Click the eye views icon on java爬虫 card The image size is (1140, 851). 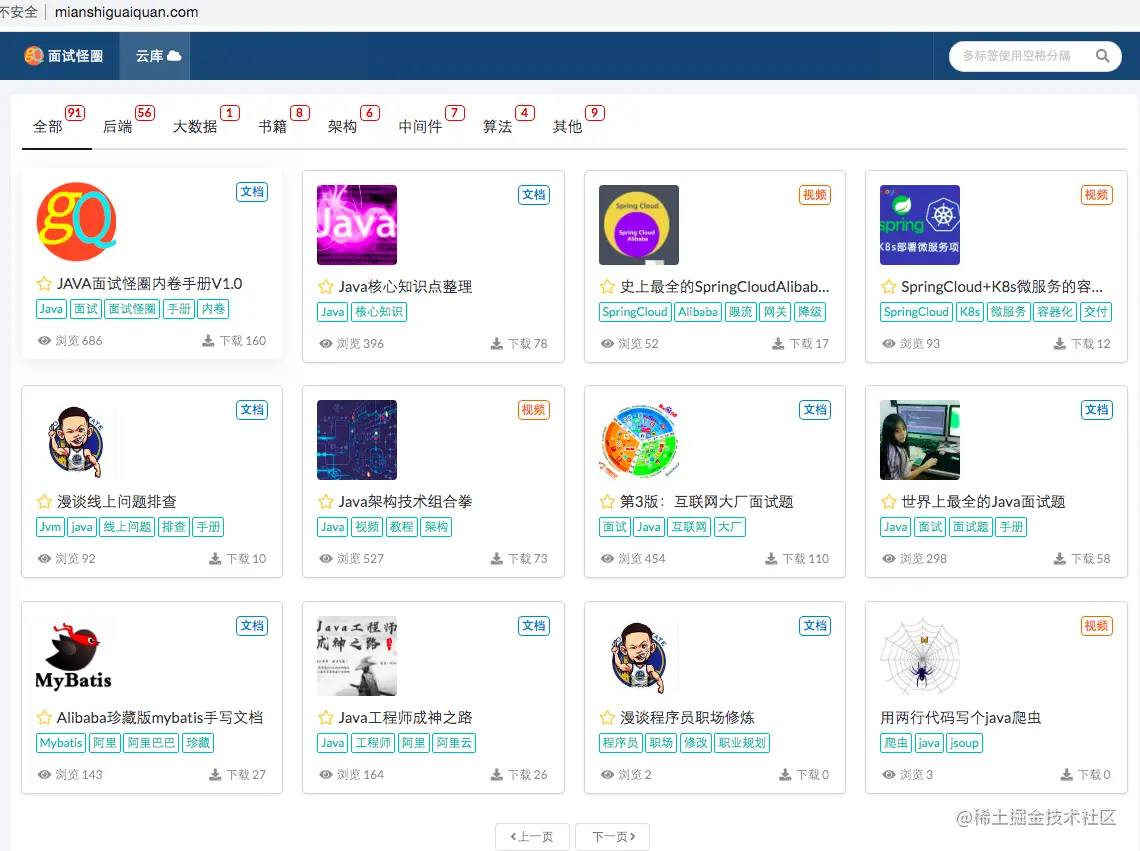click(x=888, y=775)
